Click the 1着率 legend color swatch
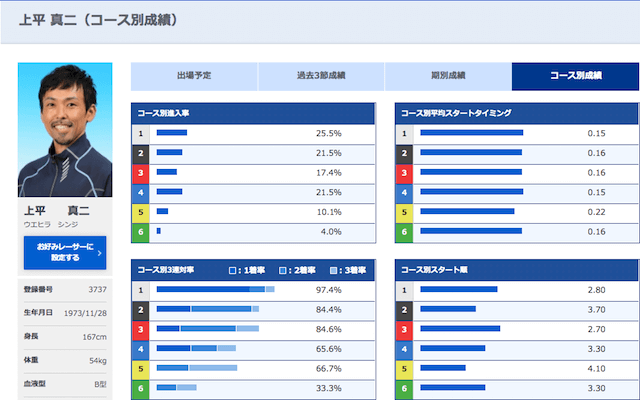This screenshot has width=640, height=400. click(233, 271)
